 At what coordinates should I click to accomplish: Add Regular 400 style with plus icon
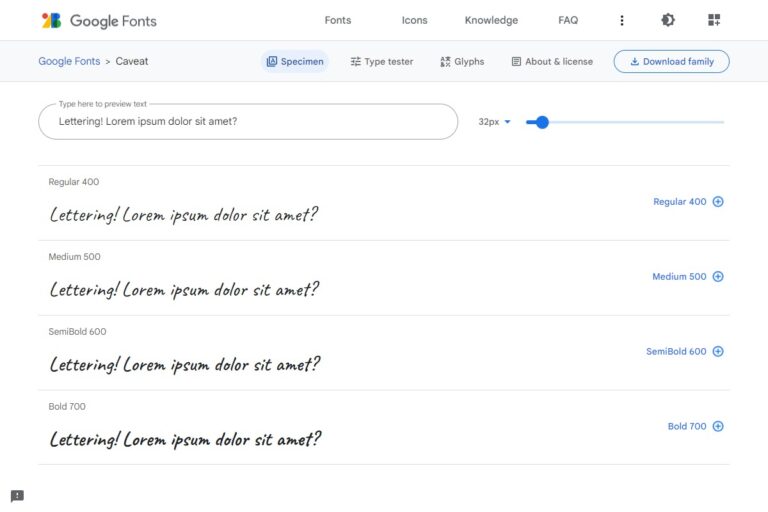pos(717,202)
